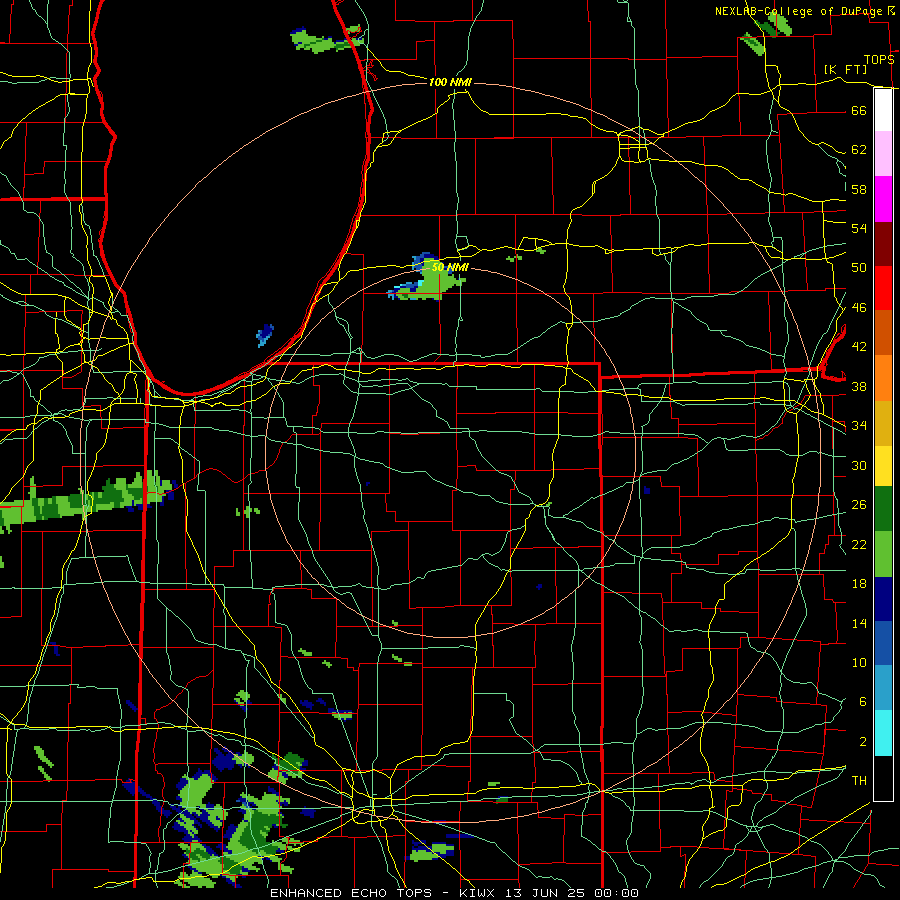Image resolution: width=900 pixels, height=900 pixels.
Task: Click the 50 NMI range ring label
Action: coord(450,267)
